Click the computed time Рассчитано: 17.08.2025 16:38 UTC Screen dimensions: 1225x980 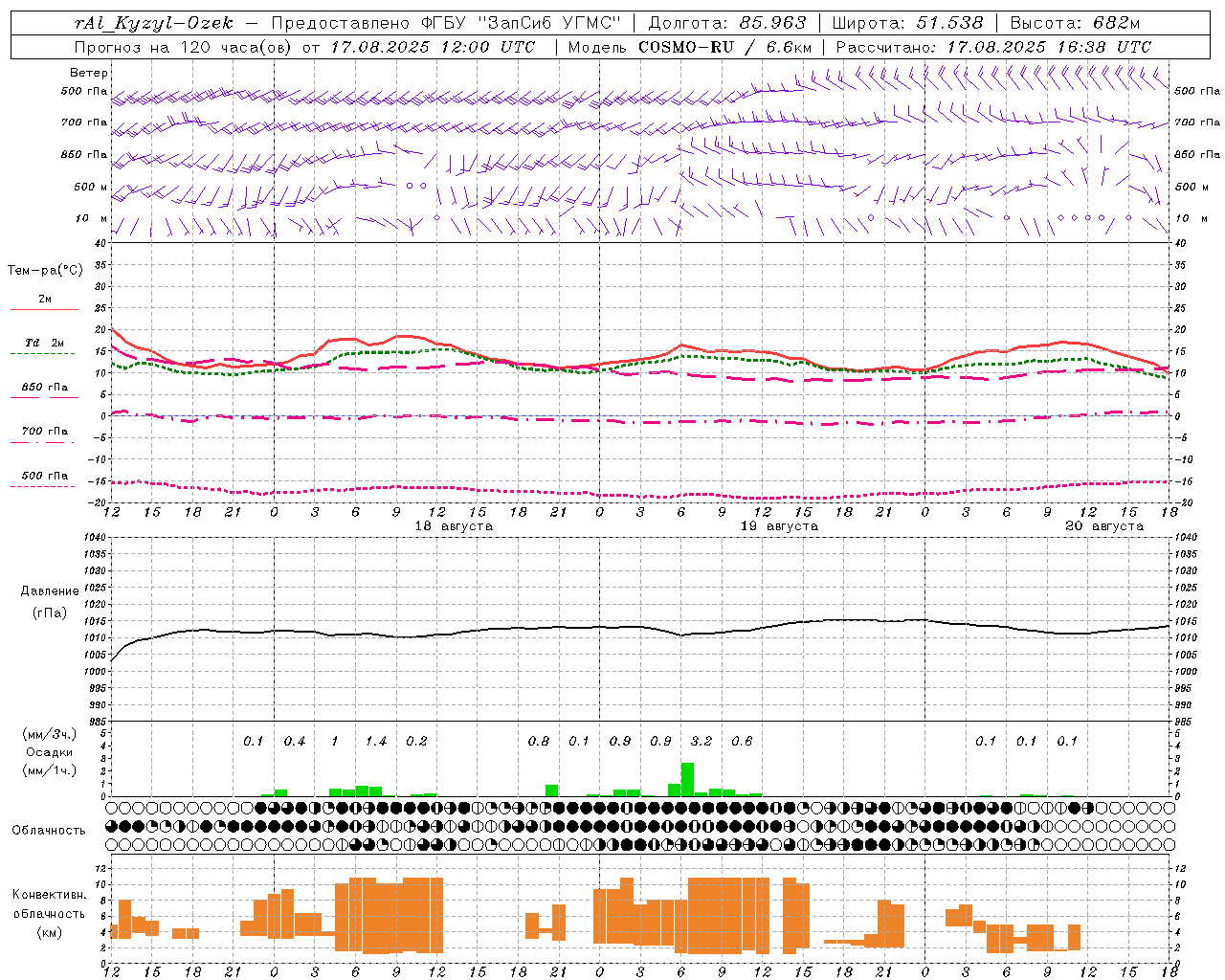pos(993,47)
